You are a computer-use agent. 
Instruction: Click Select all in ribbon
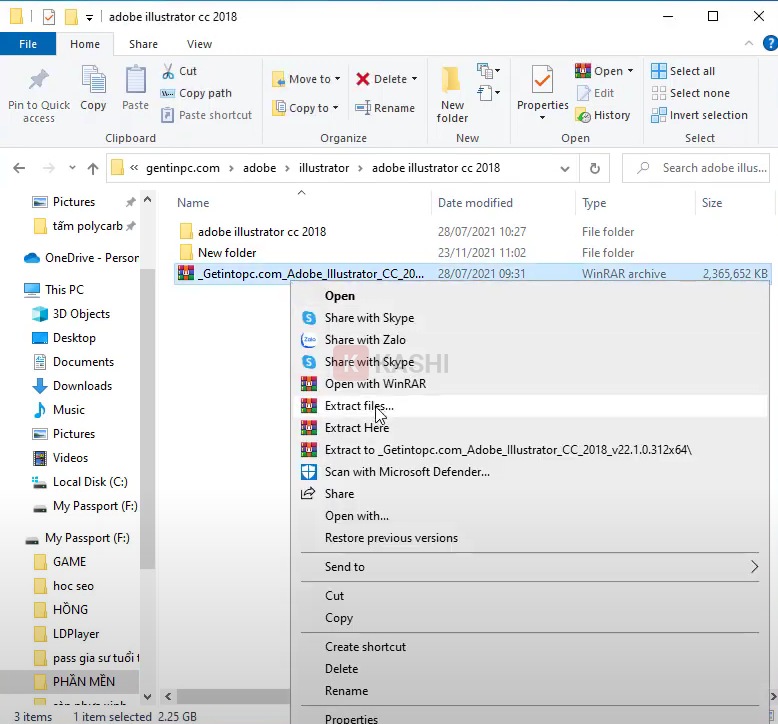point(683,71)
